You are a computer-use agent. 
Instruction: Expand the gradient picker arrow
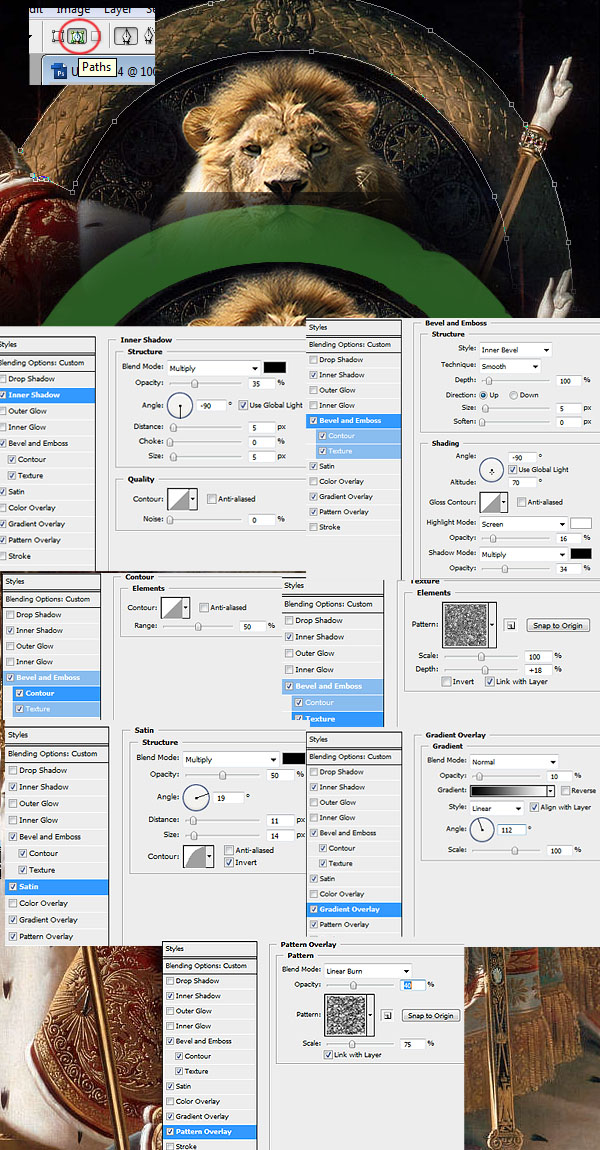coord(550,791)
